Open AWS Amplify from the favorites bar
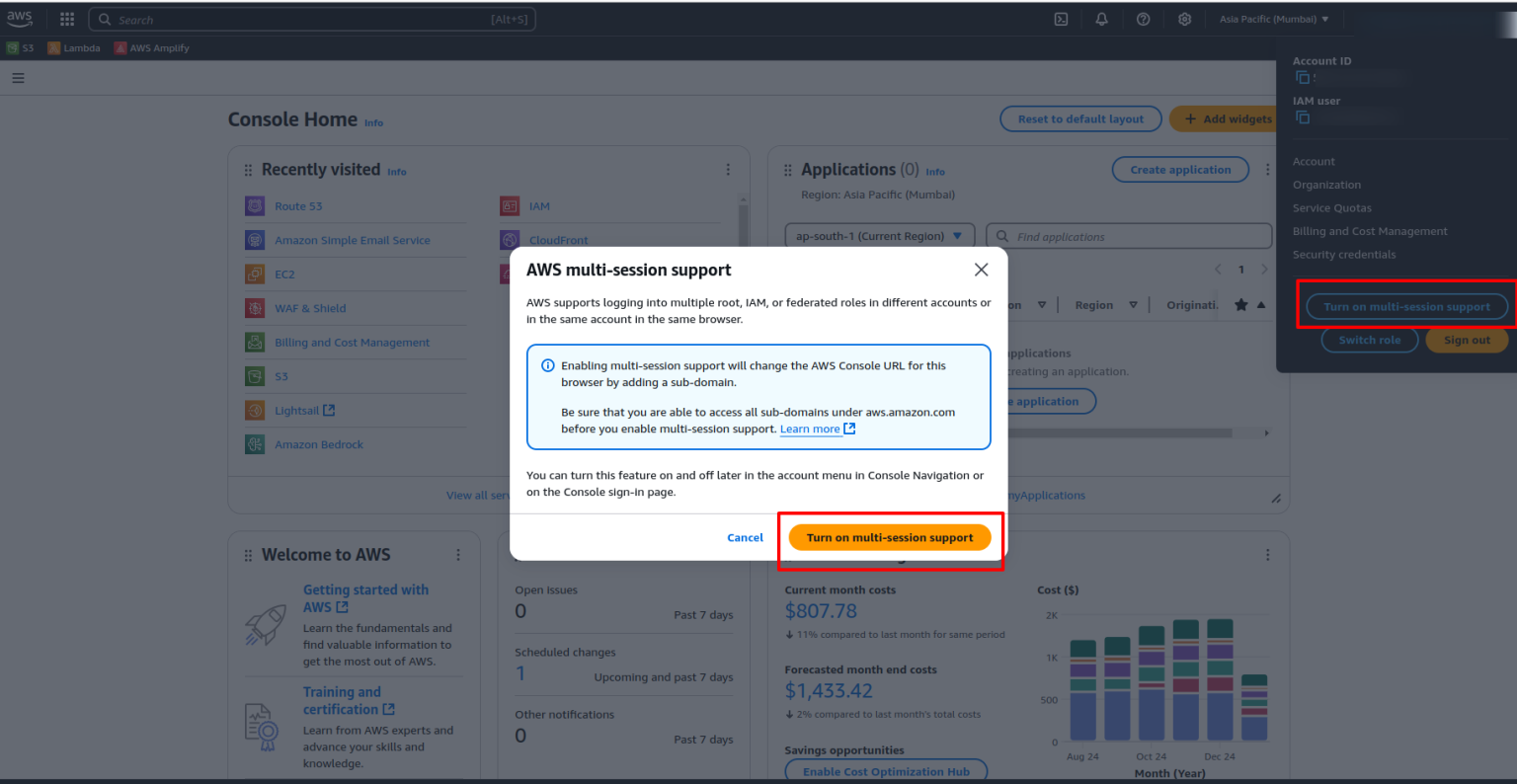This screenshot has width=1517, height=784. [151, 46]
